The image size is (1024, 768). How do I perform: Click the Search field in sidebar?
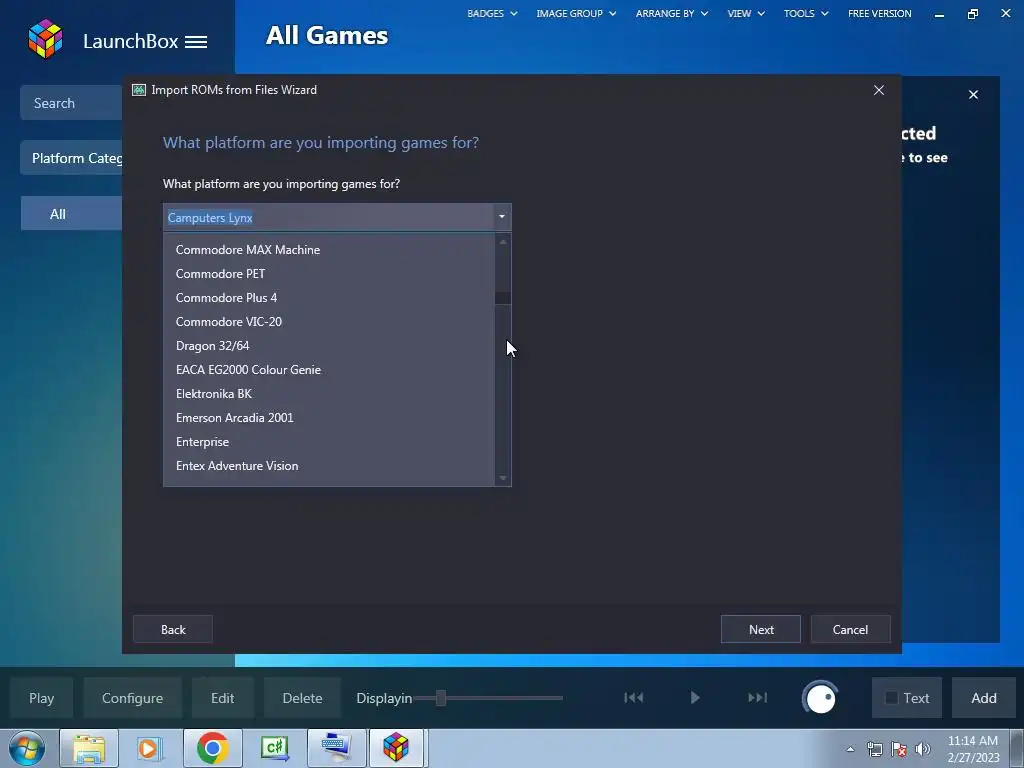pos(71,103)
